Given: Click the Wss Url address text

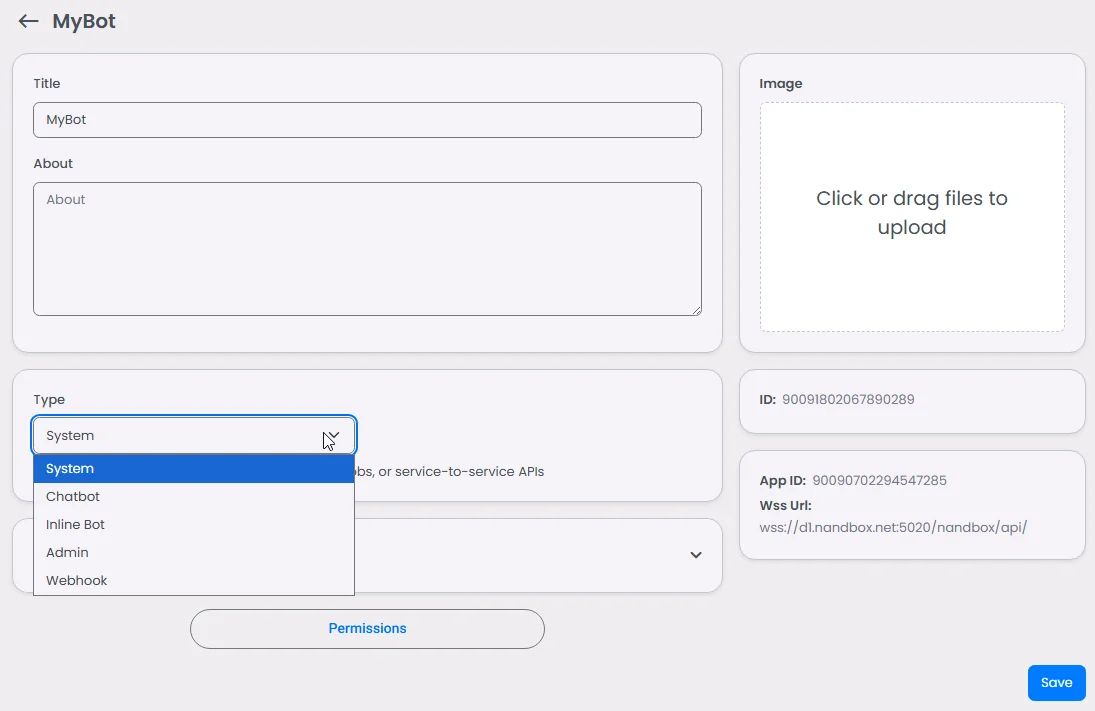Looking at the screenshot, I should (893, 527).
